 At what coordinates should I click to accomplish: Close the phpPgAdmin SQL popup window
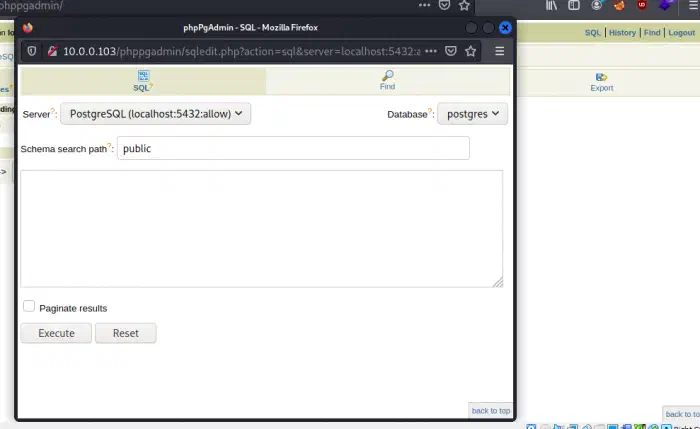coord(505,28)
